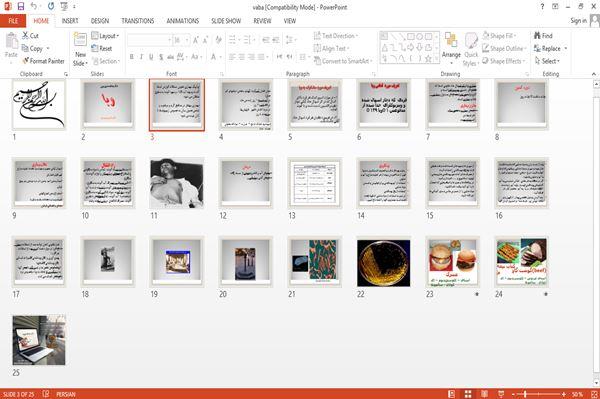Open the Shape Fill dropdown
Screen dimensions: 600x399
(499, 36)
